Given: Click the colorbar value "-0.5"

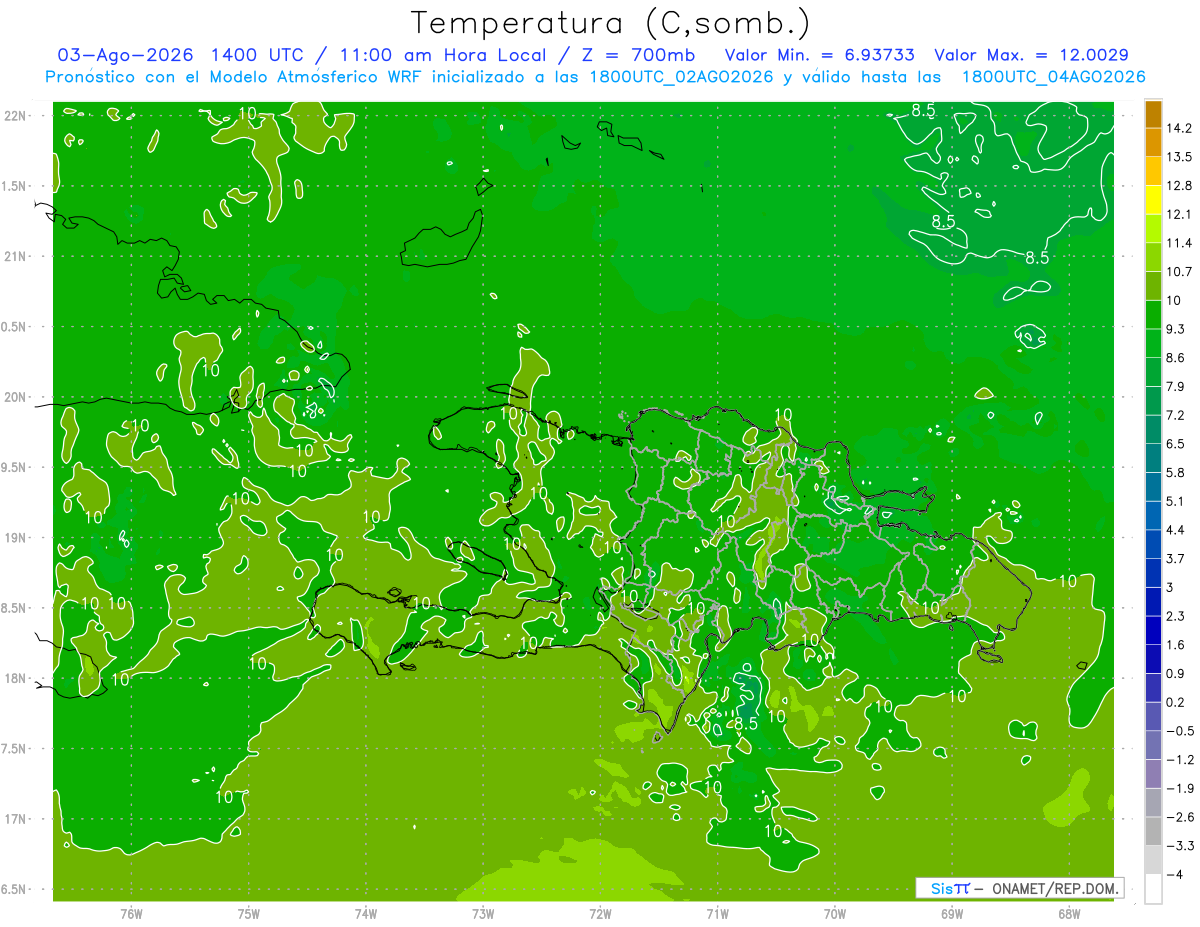Looking at the screenshot, I should pos(1179,731).
